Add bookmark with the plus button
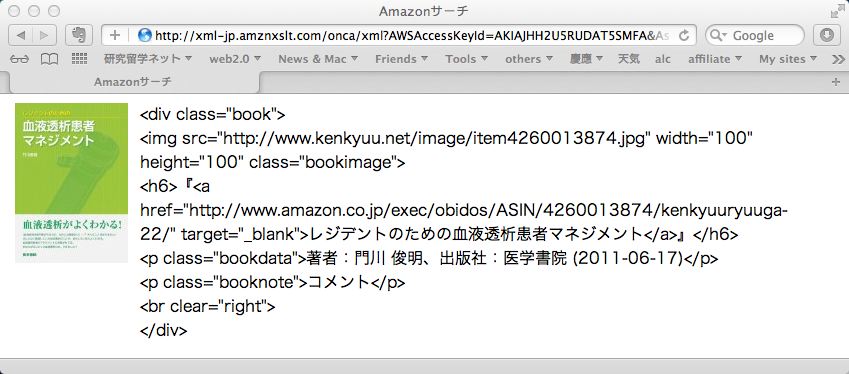Viewport: 849px width, 374px height. (x=115, y=36)
